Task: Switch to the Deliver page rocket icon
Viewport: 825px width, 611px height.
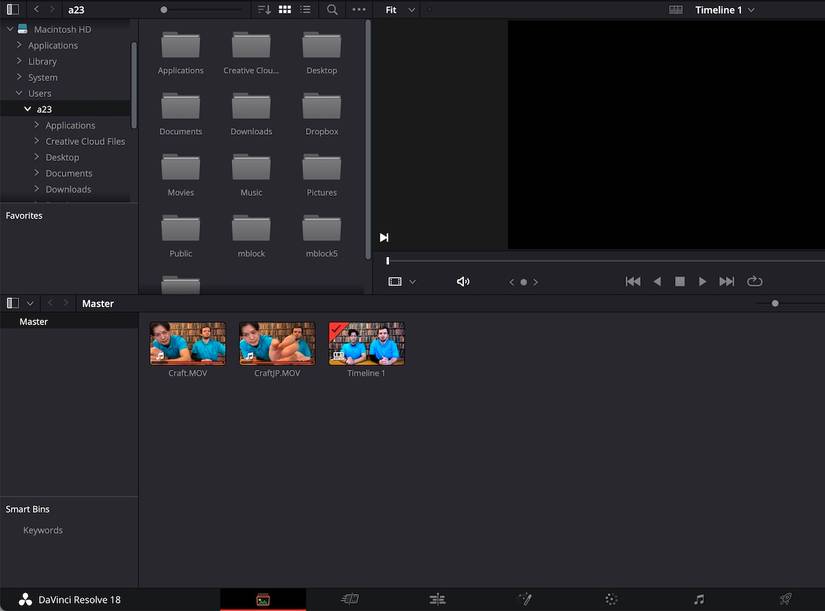Action: (786, 599)
